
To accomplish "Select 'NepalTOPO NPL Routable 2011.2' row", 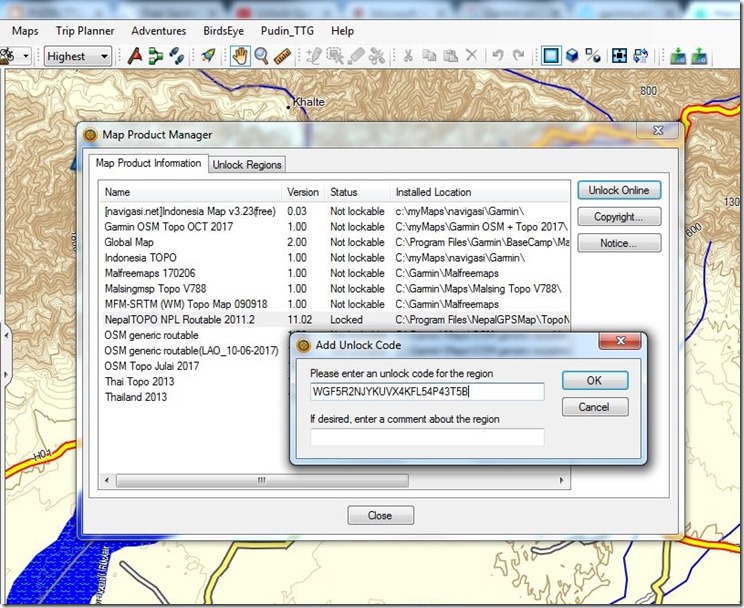I will (335, 319).
